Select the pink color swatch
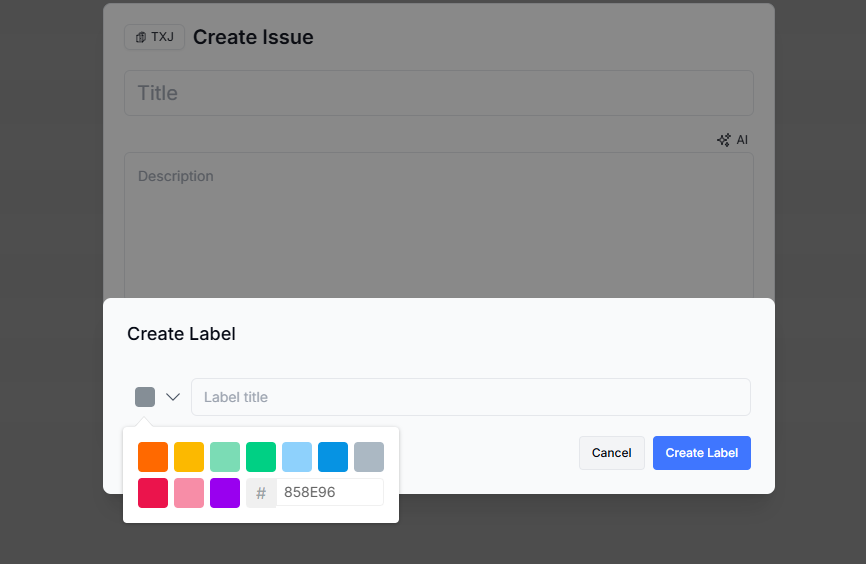 189,493
